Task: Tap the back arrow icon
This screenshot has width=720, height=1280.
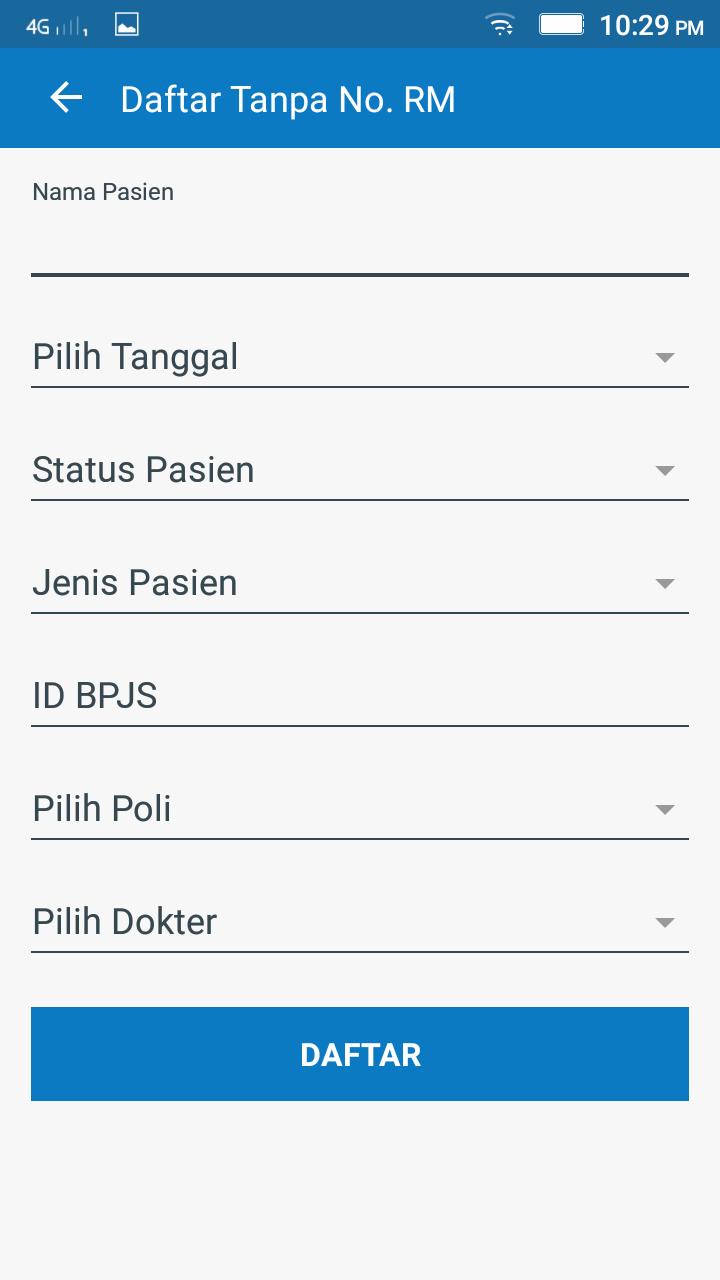Action: pyautogui.click(x=66, y=98)
